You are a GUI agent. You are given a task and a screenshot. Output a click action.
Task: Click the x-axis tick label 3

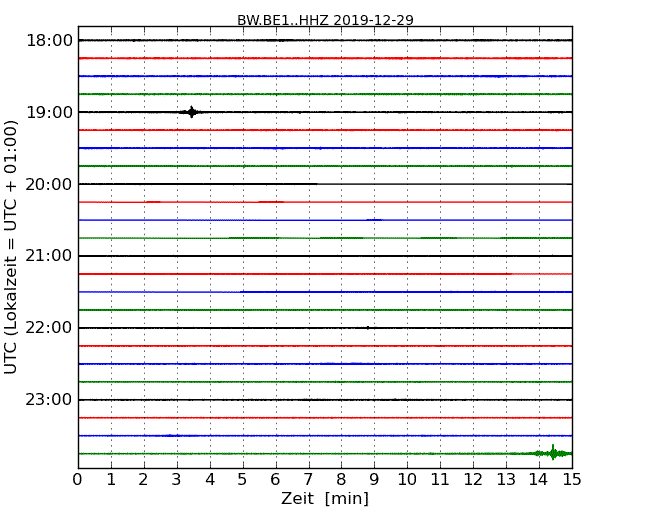[x=177, y=480]
